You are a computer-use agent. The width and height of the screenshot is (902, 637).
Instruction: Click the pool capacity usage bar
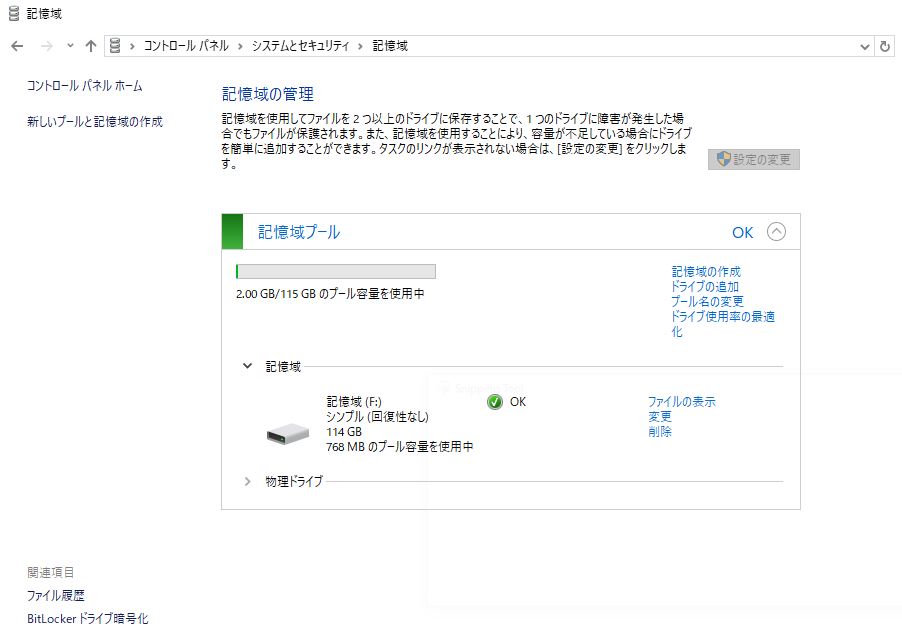pyautogui.click(x=335, y=271)
